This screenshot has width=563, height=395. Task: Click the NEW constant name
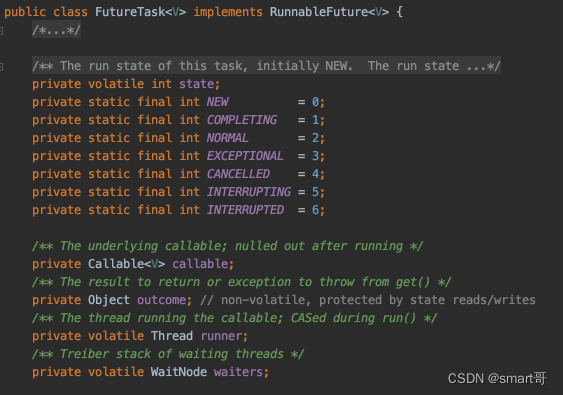pyautogui.click(x=218, y=102)
